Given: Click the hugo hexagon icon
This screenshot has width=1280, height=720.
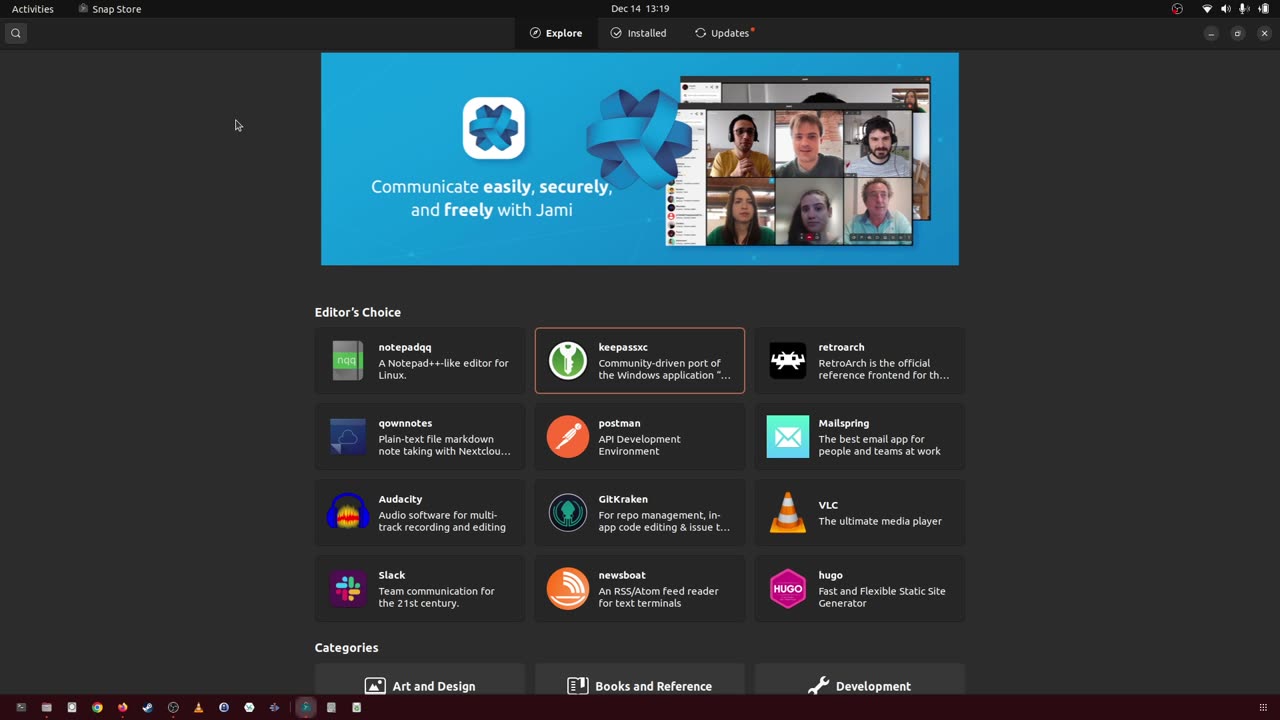Looking at the screenshot, I should [787, 589].
